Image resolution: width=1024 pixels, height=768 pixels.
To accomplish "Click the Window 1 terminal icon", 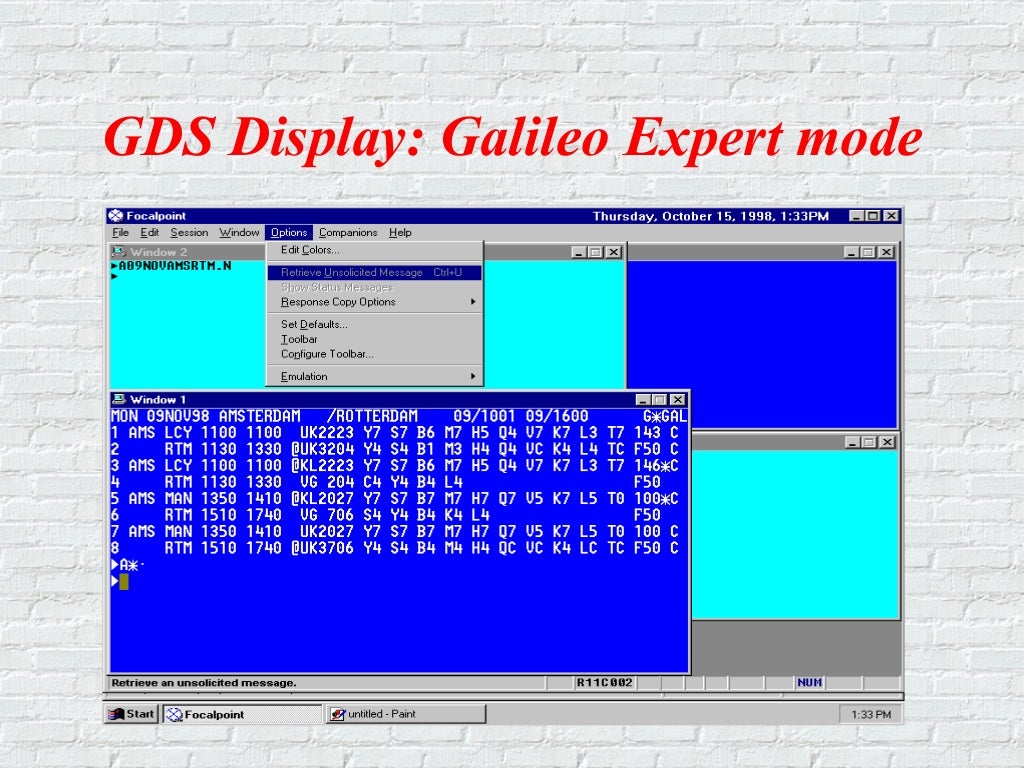I will pos(119,399).
